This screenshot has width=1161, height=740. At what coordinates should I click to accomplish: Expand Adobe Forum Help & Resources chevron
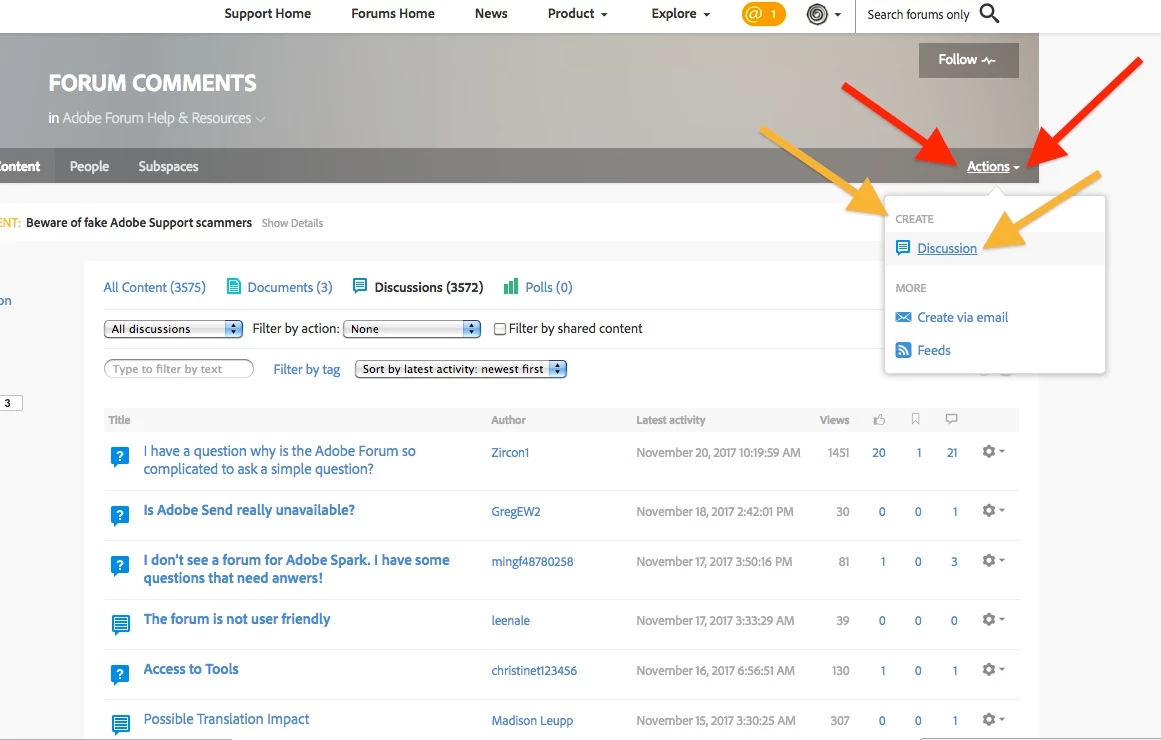click(x=260, y=119)
